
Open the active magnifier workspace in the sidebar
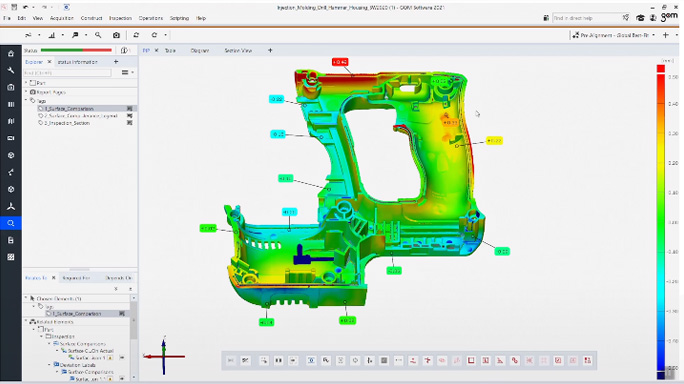click(11, 223)
